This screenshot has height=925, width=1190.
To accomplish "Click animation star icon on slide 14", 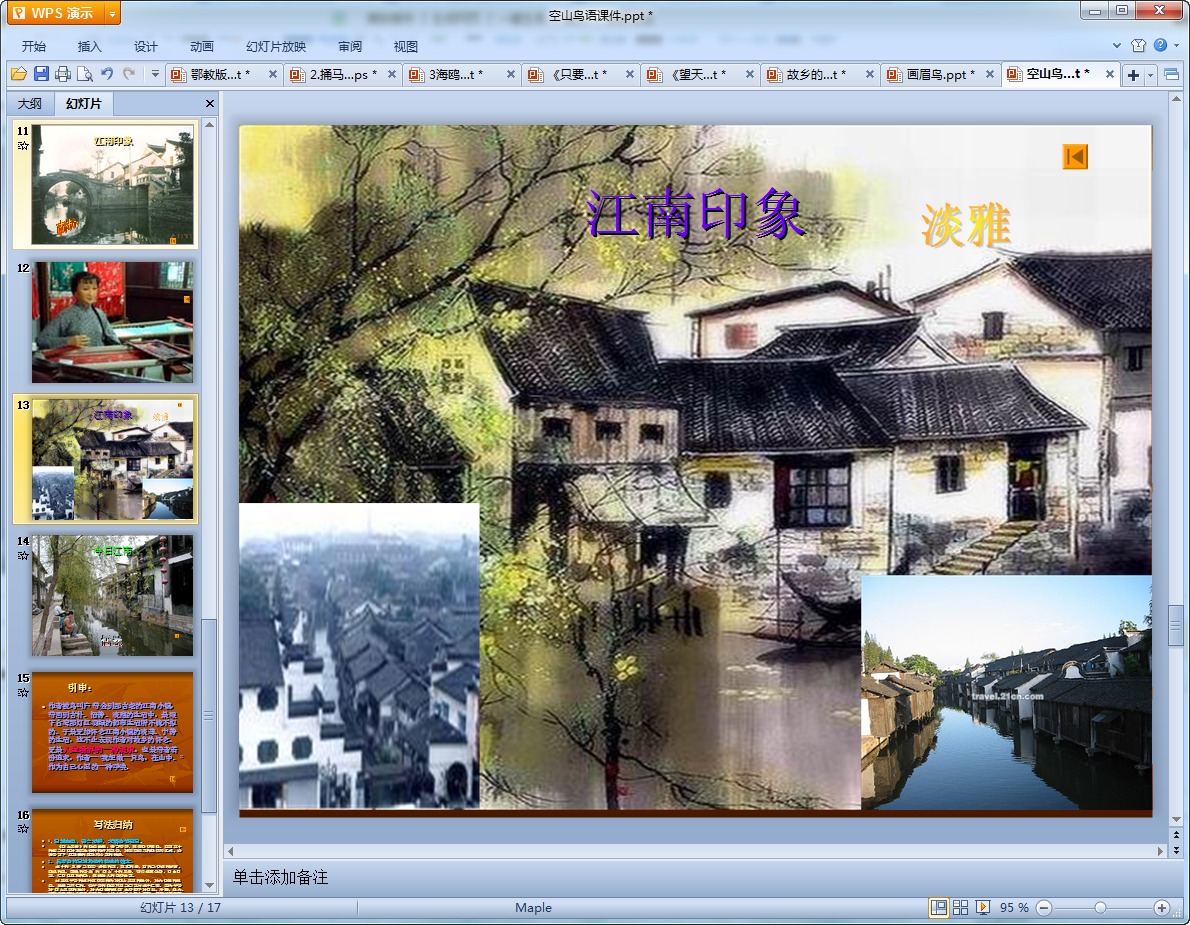I will click(x=23, y=555).
